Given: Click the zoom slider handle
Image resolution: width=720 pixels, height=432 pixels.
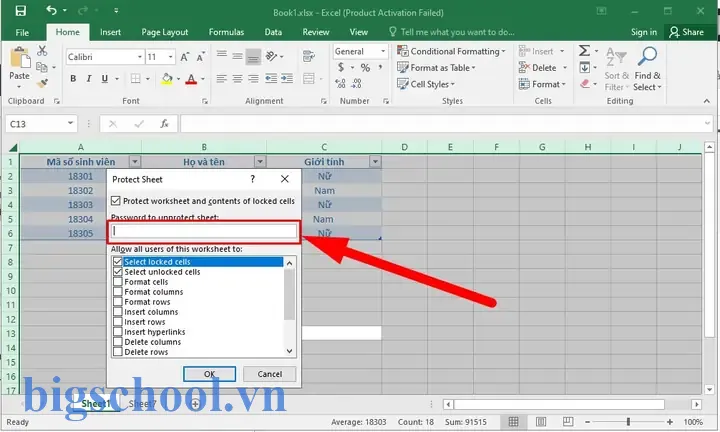Looking at the screenshot, I should (x=628, y=421).
